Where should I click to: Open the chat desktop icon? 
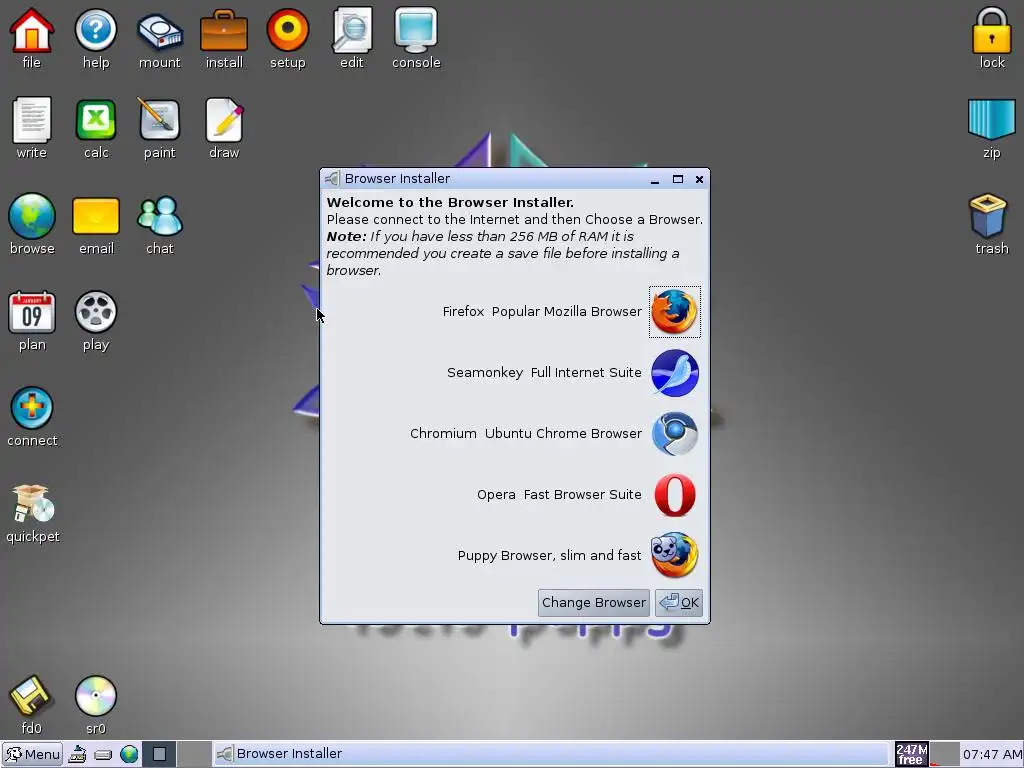point(159,216)
